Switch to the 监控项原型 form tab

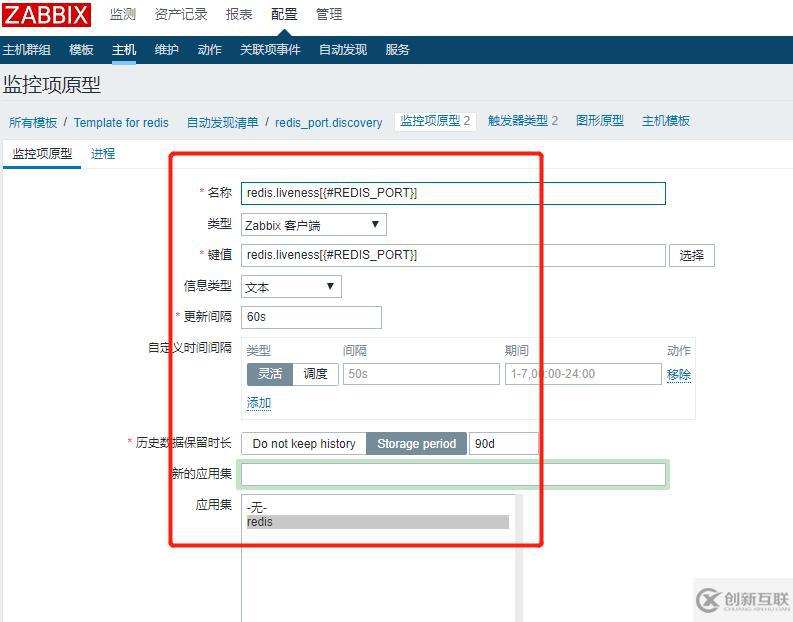click(42, 154)
